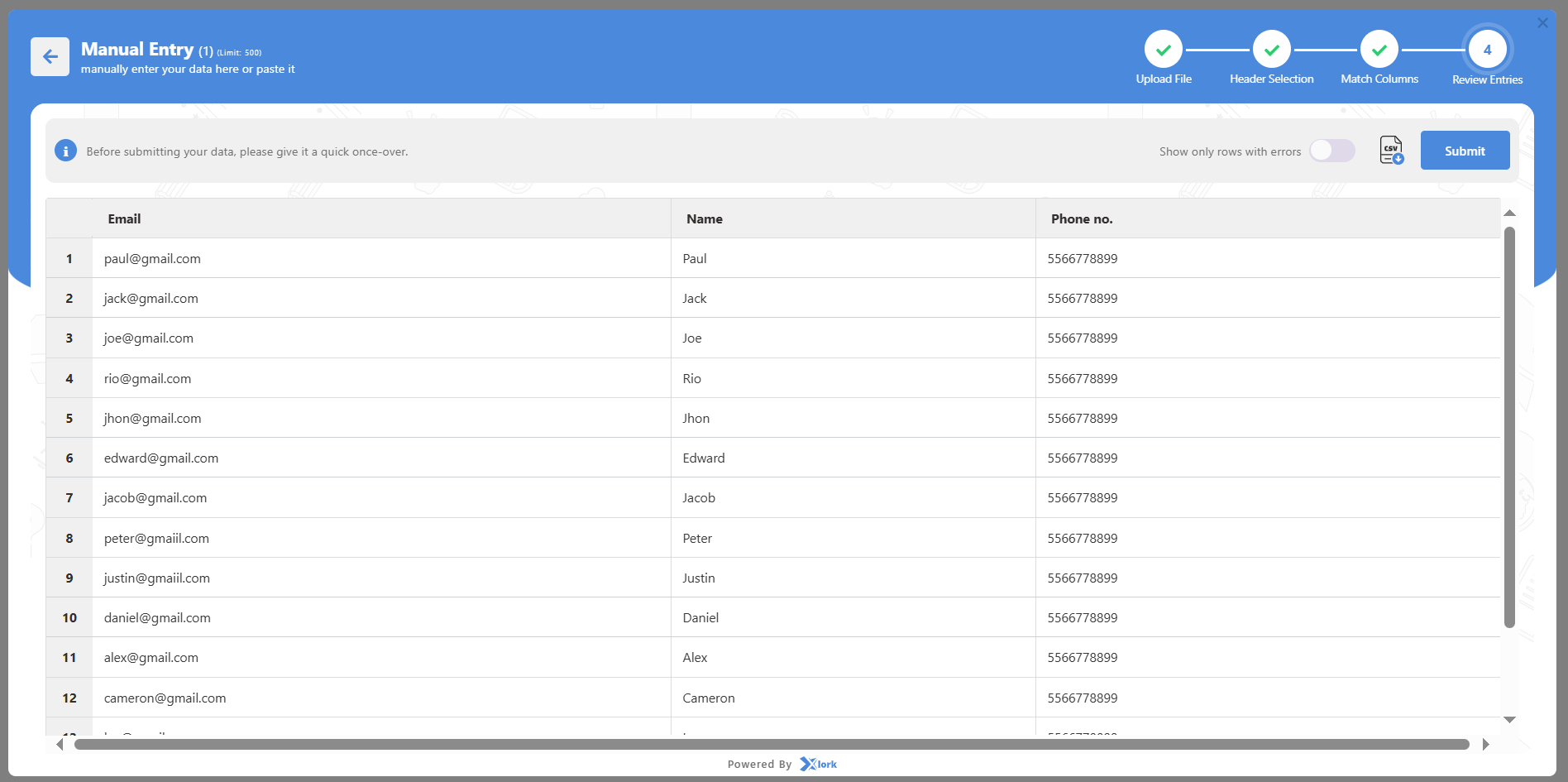
Task: Select the Match Columns step checkmark
Action: pos(1379,50)
